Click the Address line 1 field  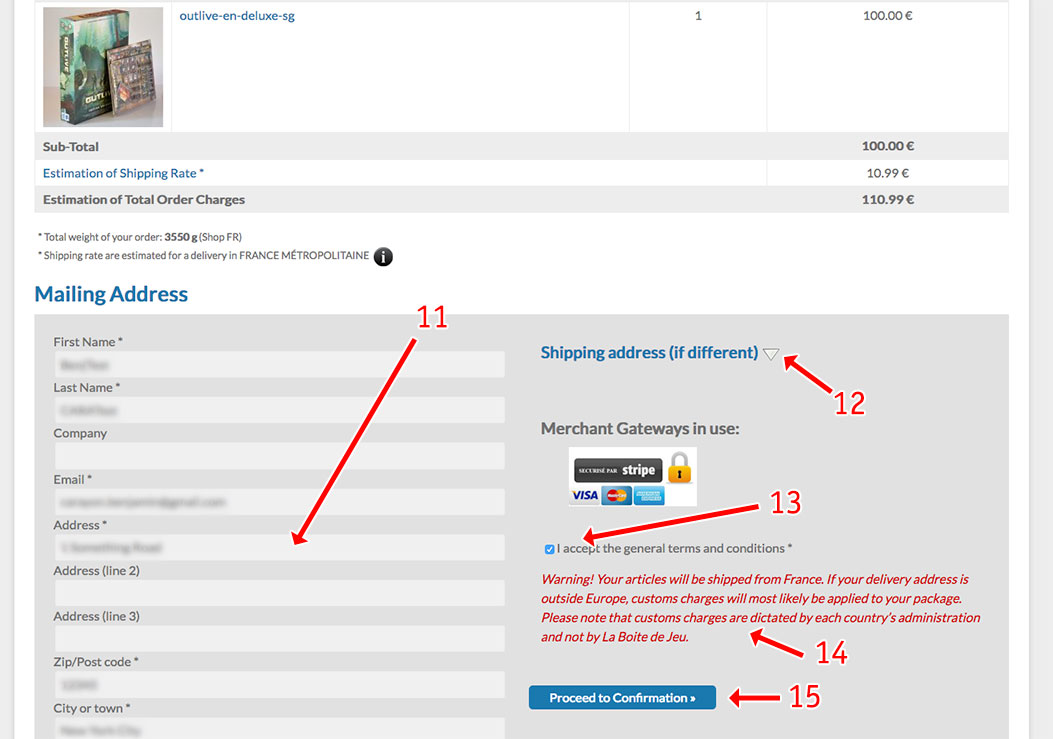click(279, 547)
